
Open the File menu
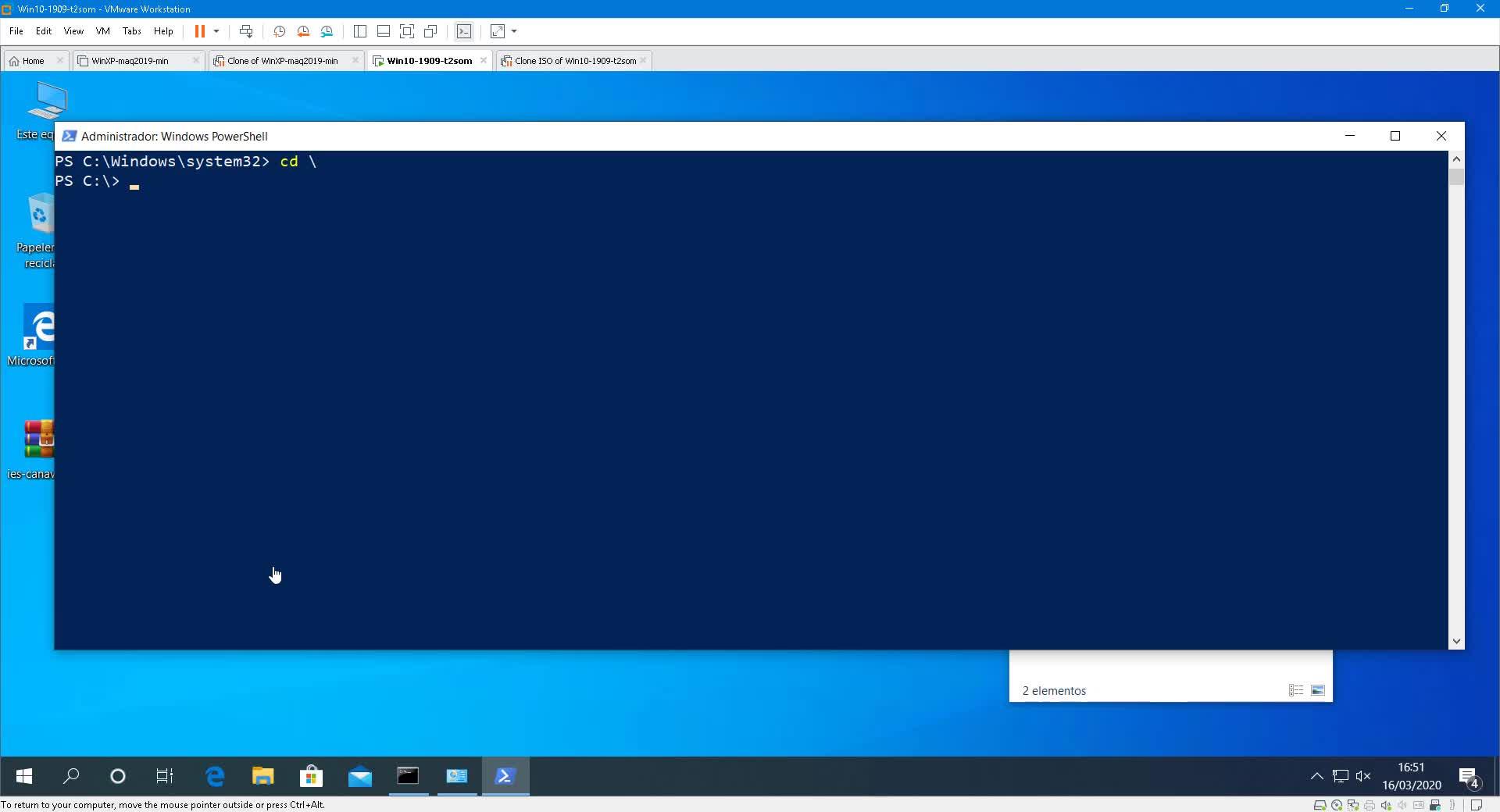coord(16,31)
